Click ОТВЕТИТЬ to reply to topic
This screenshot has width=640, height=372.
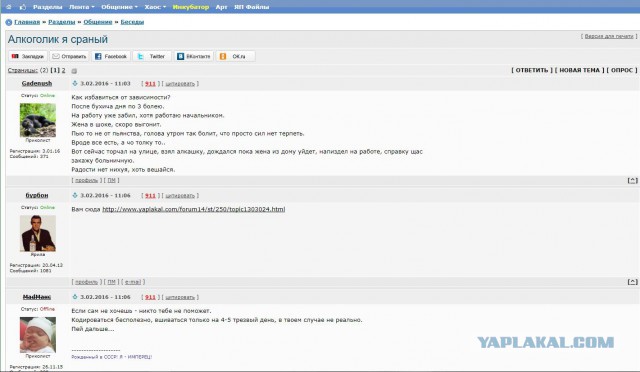(x=531, y=70)
